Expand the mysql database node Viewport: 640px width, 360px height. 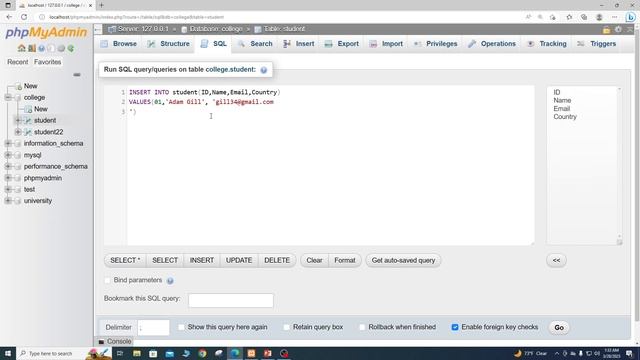(x=8, y=155)
